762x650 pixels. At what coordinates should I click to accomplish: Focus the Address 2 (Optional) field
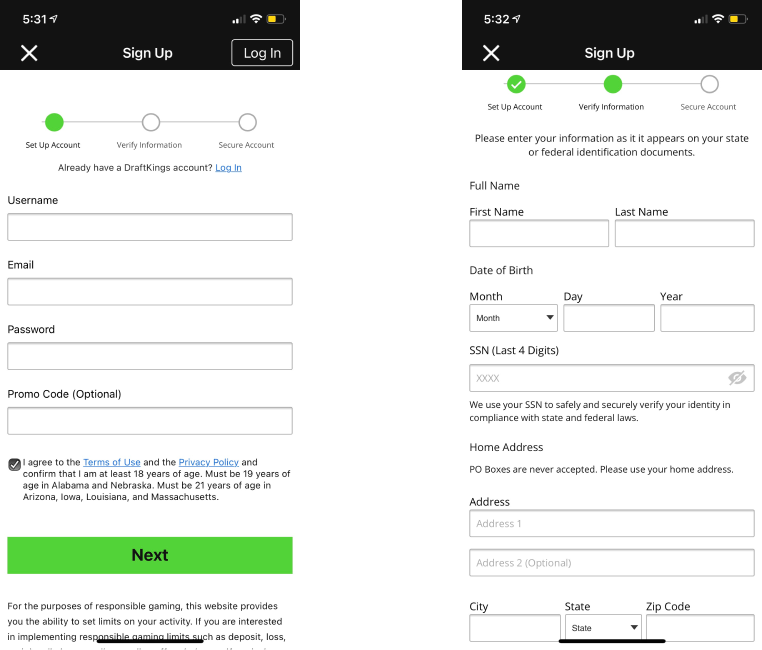(x=612, y=563)
